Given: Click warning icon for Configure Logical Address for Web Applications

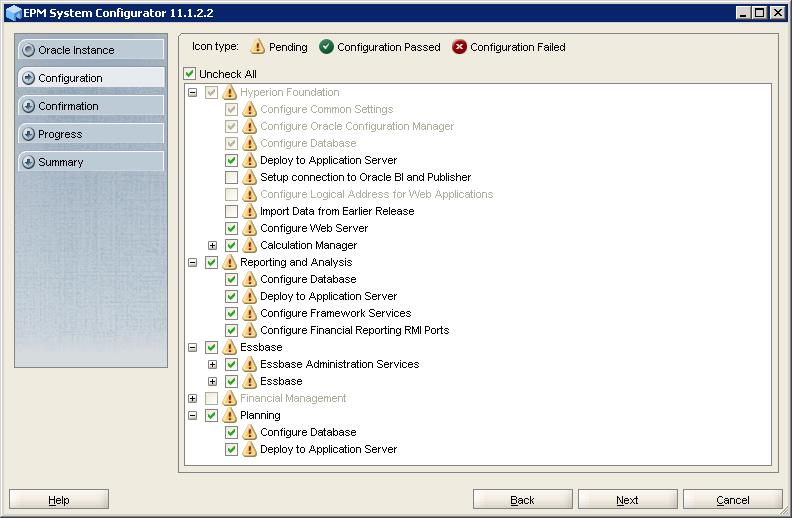Looking at the screenshot, I should click(x=250, y=194).
